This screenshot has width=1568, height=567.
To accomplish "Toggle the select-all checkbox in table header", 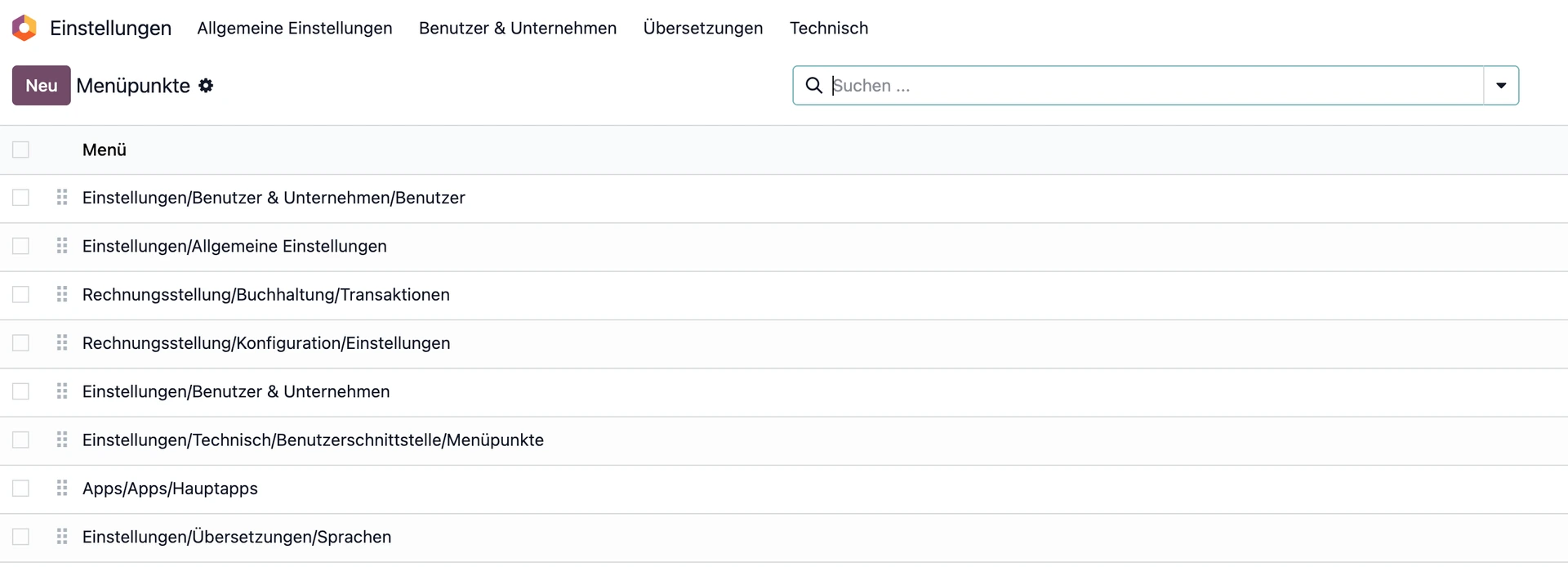I will [20, 150].
